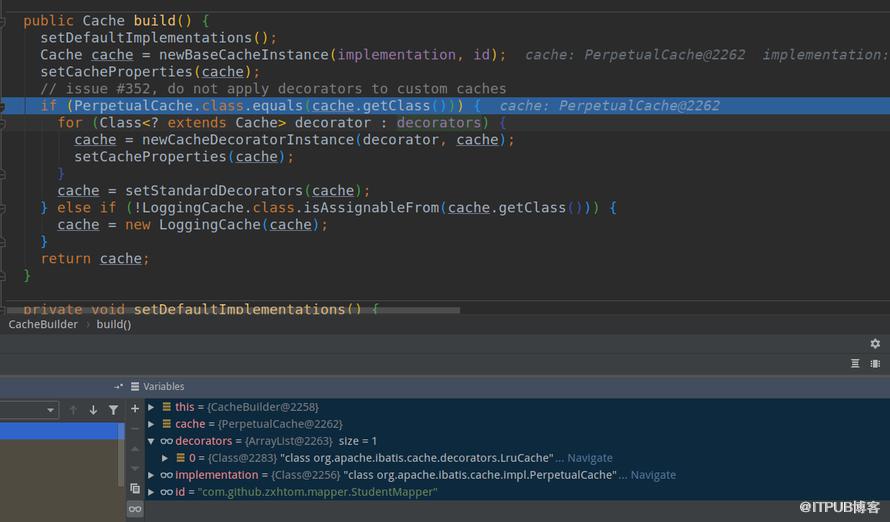The height and width of the screenshot is (522, 890).
Task: Click the layout columns icon beside gear
Action: point(875,363)
